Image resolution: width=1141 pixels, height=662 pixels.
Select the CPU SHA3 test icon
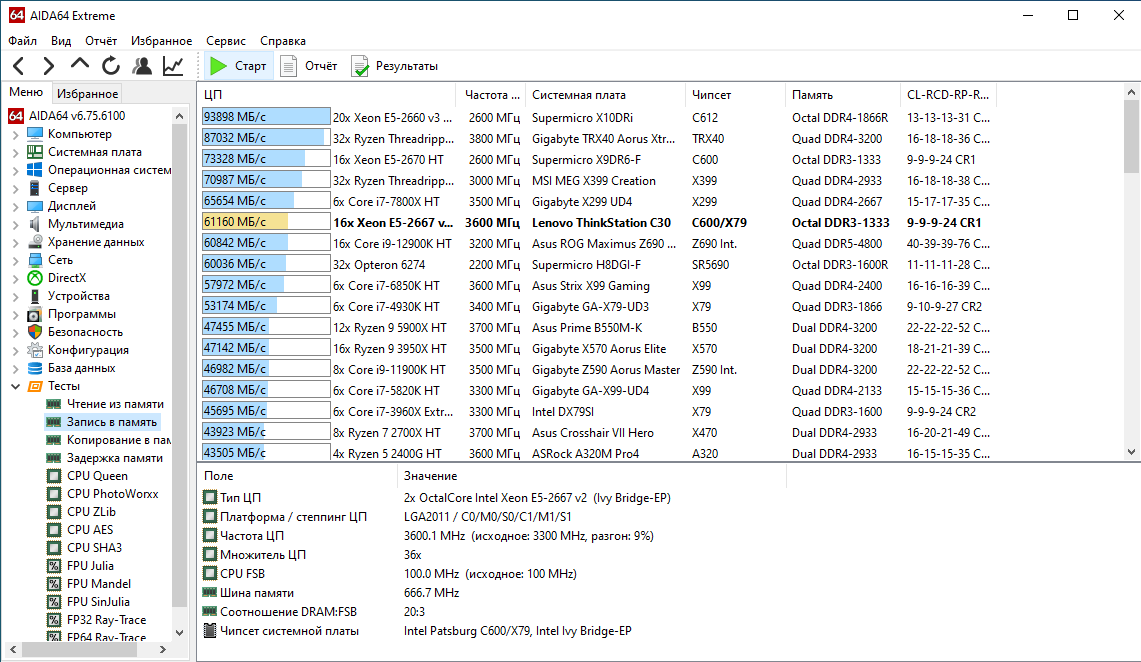point(54,548)
